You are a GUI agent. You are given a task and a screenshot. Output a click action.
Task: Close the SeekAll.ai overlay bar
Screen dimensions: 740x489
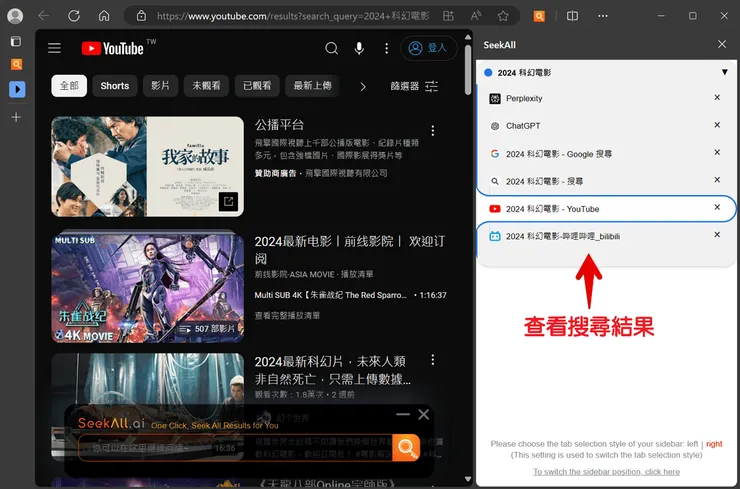point(423,414)
